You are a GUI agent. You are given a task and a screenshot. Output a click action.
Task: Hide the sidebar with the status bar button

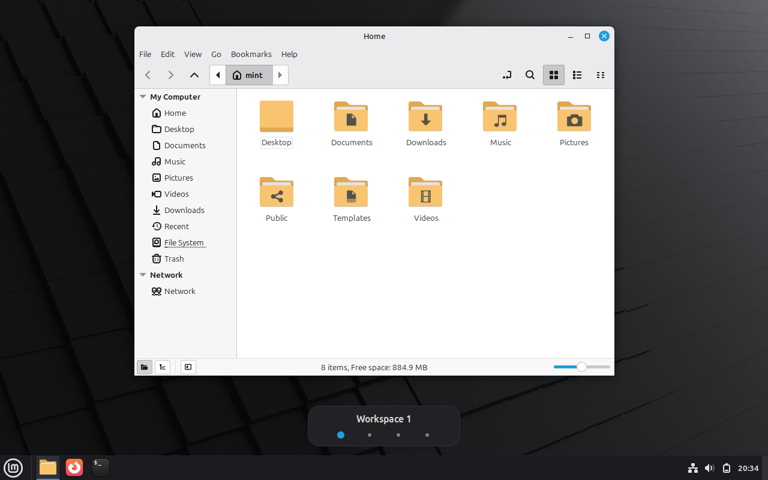188,367
